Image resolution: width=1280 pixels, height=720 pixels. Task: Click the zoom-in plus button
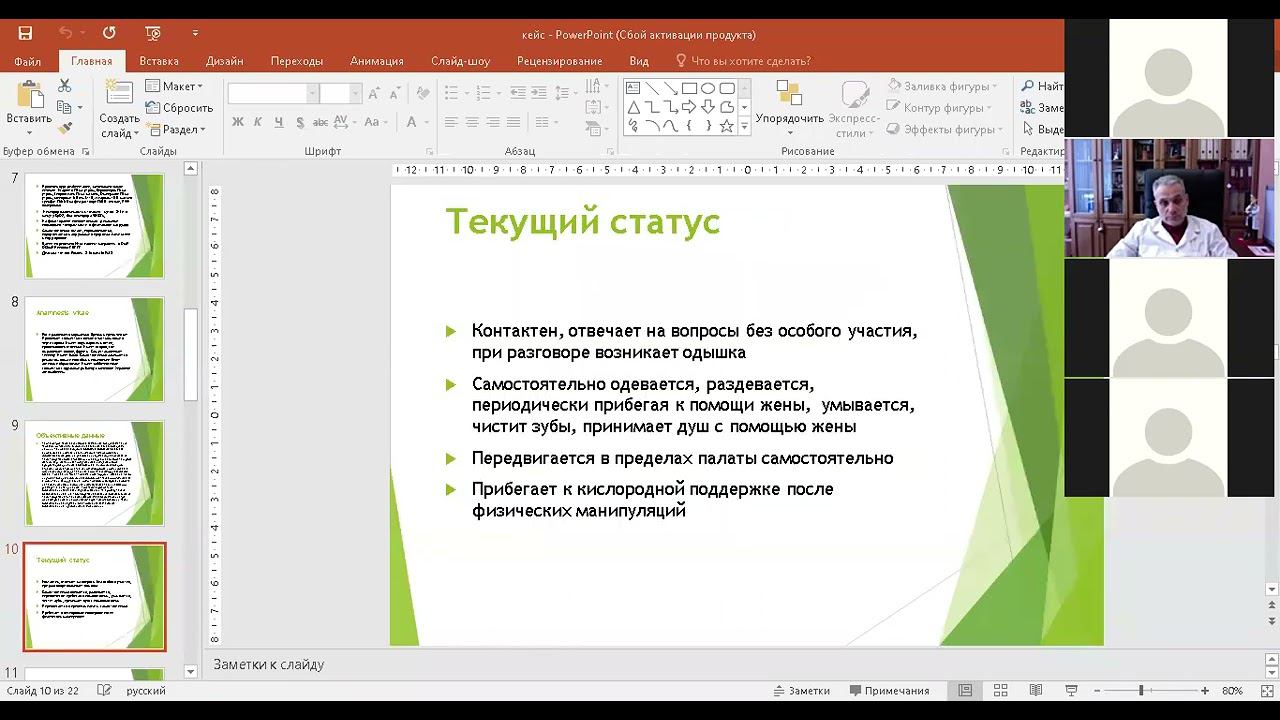tap(1205, 690)
